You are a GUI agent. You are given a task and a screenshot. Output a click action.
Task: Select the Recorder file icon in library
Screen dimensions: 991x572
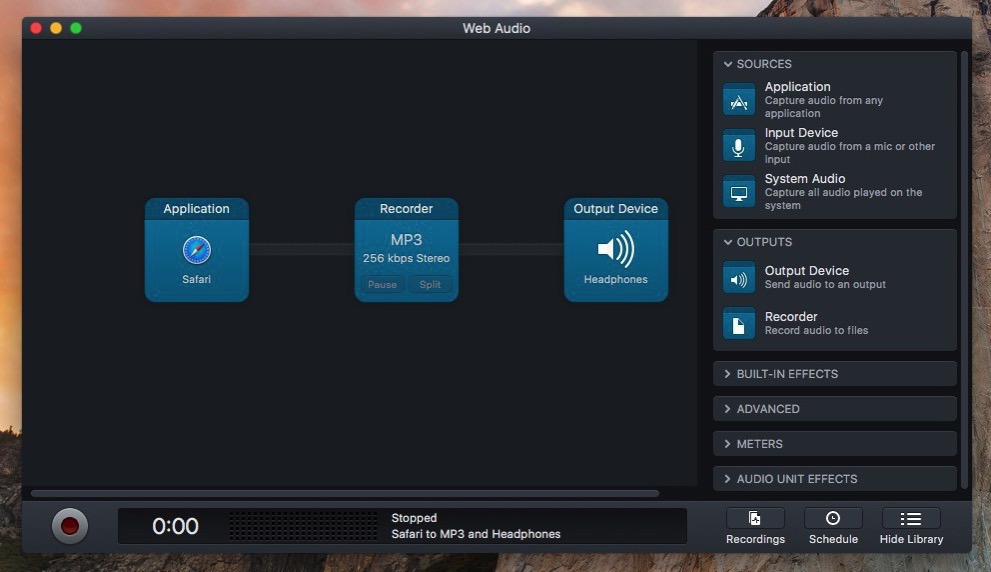tap(739, 324)
